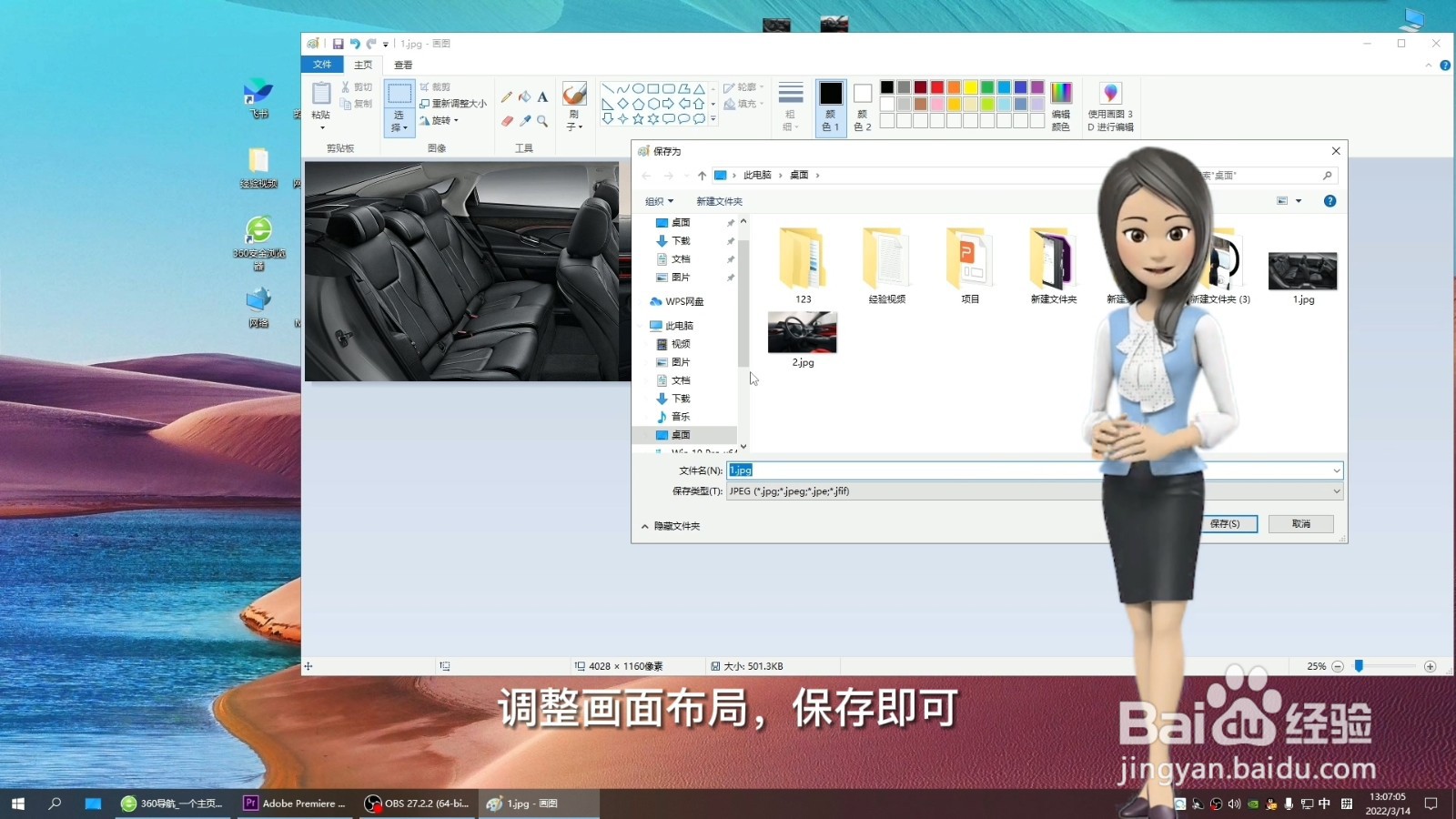Select the Fill with color bucket tool

click(x=525, y=96)
